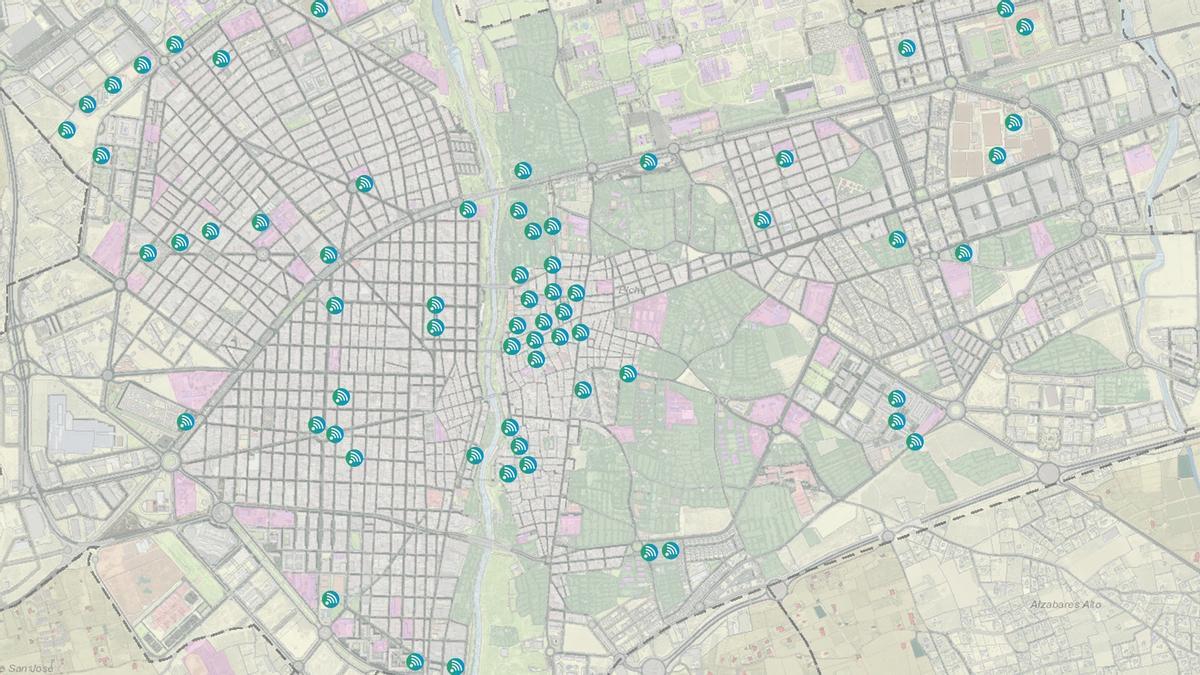Select the WiFi marker in the palm grove east of the central cluster
This screenshot has width=1200, height=675.
(628, 374)
